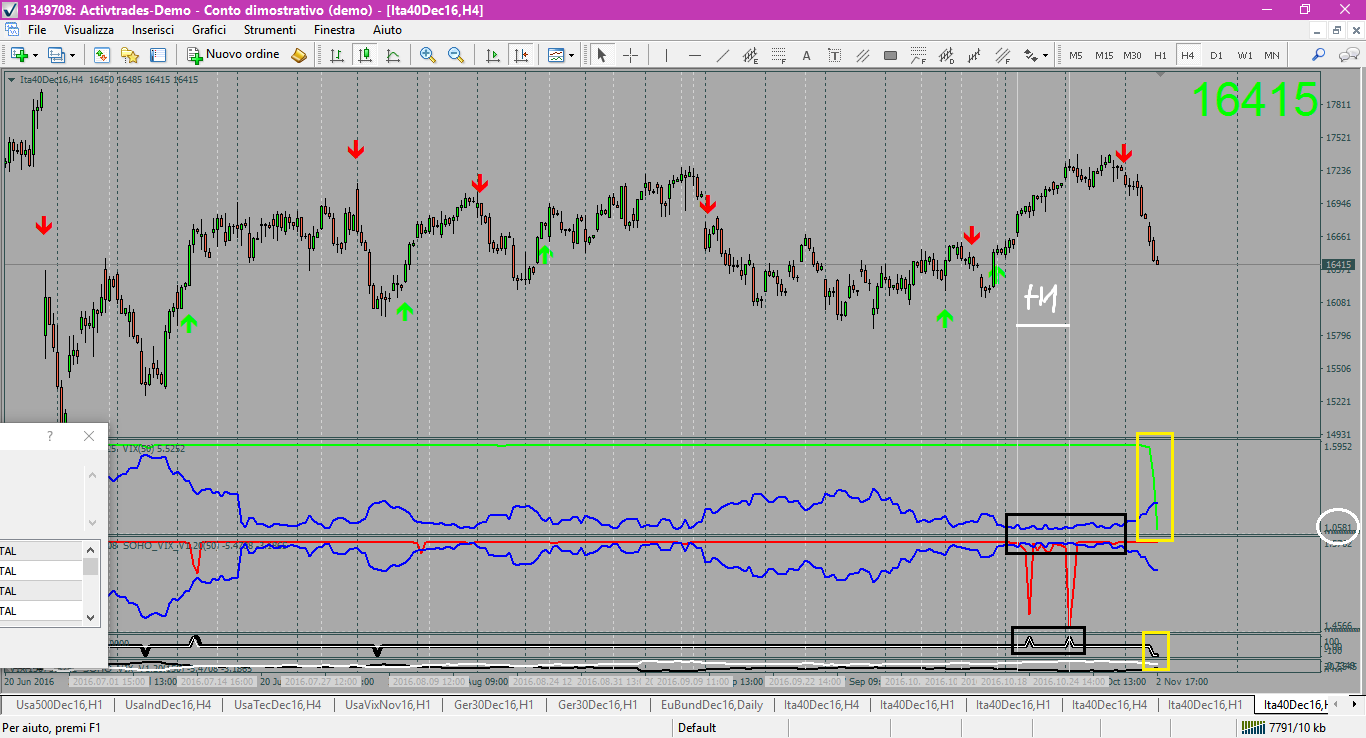Switch to candlestick chart mode
This screenshot has height=738, width=1366.
coord(365,55)
